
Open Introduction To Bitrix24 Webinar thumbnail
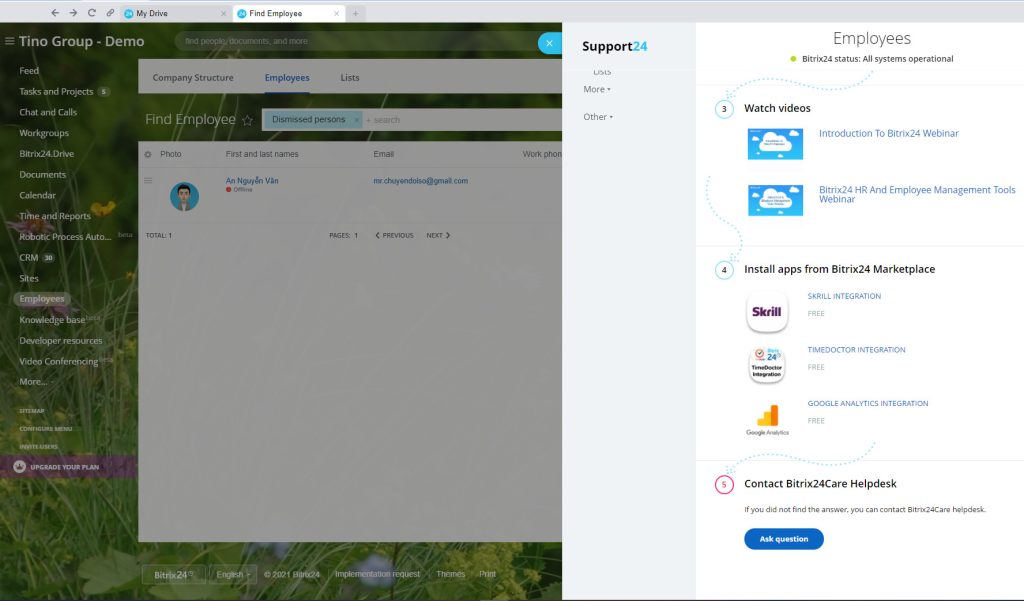(775, 144)
